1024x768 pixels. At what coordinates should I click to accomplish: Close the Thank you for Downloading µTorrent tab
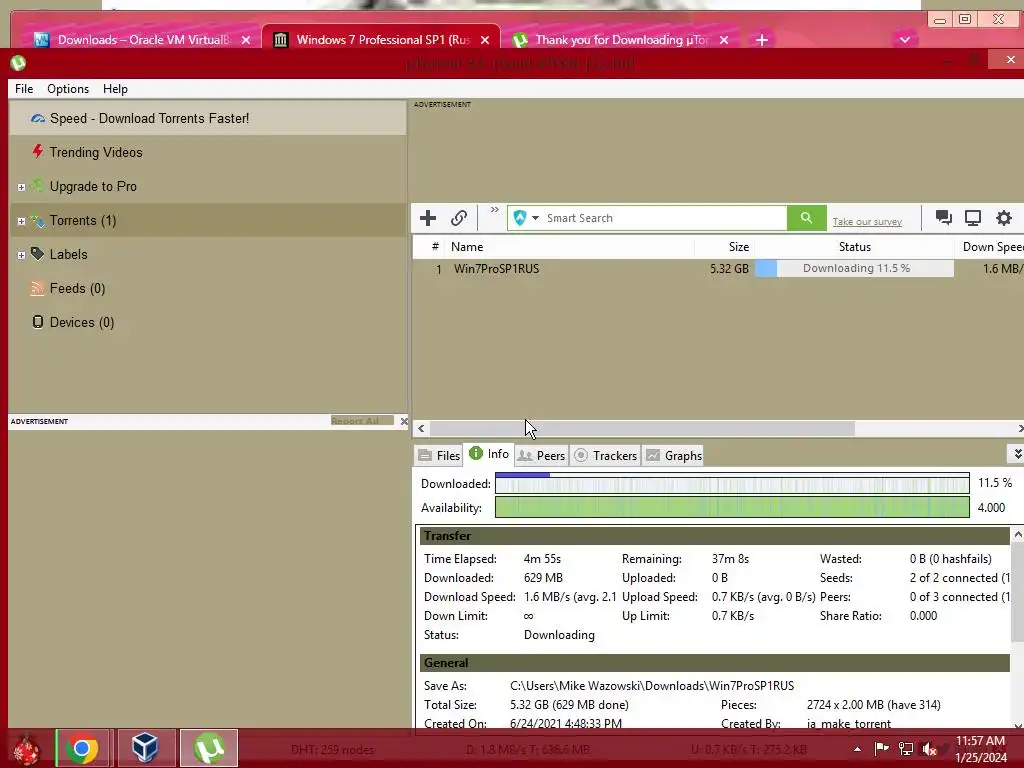[x=724, y=40]
